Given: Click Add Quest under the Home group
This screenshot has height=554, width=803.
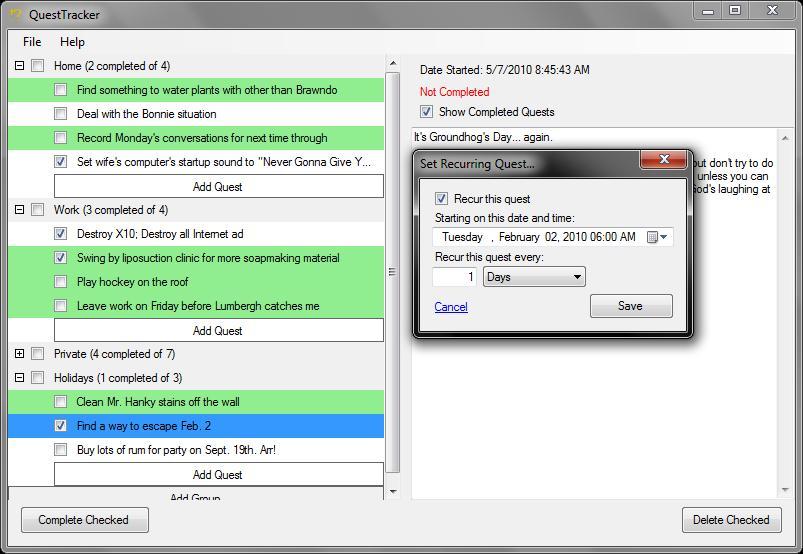Looking at the screenshot, I should click(x=219, y=186).
